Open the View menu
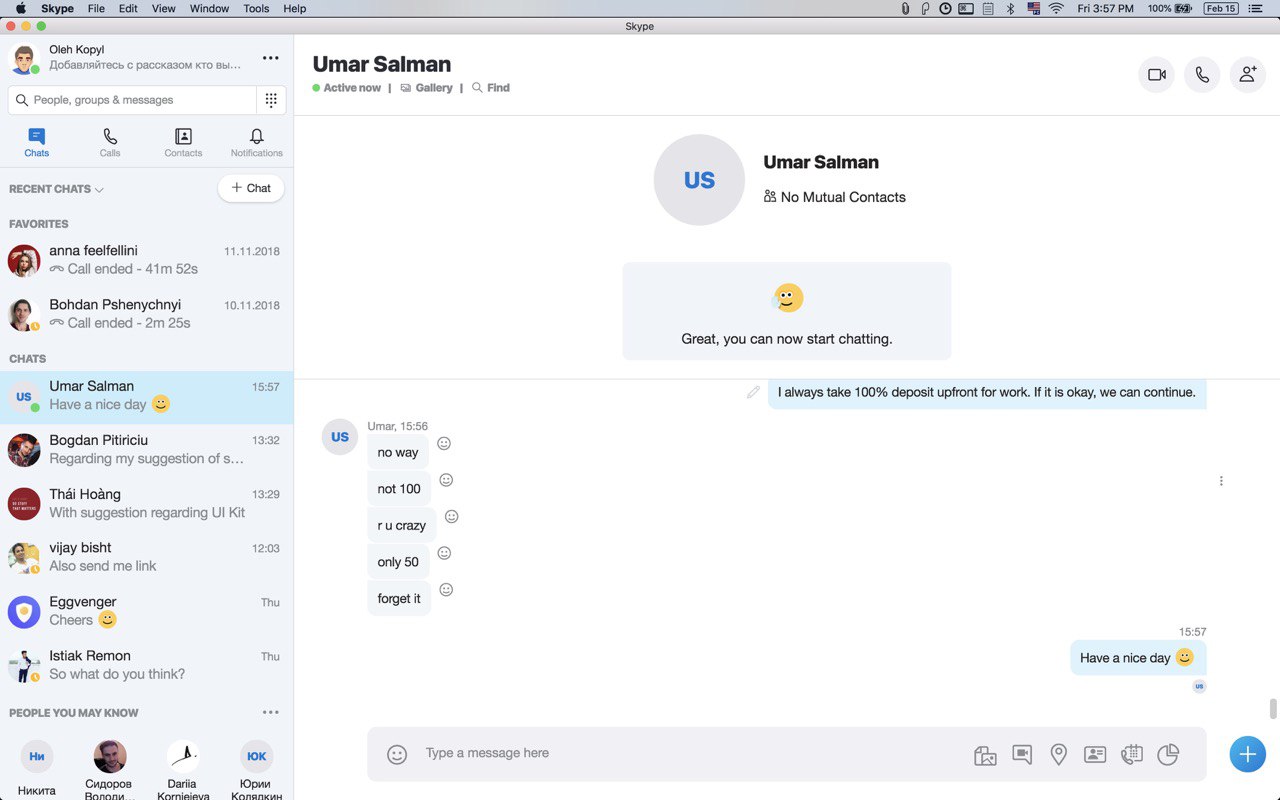Image resolution: width=1280 pixels, height=800 pixels. [x=164, y=8]
